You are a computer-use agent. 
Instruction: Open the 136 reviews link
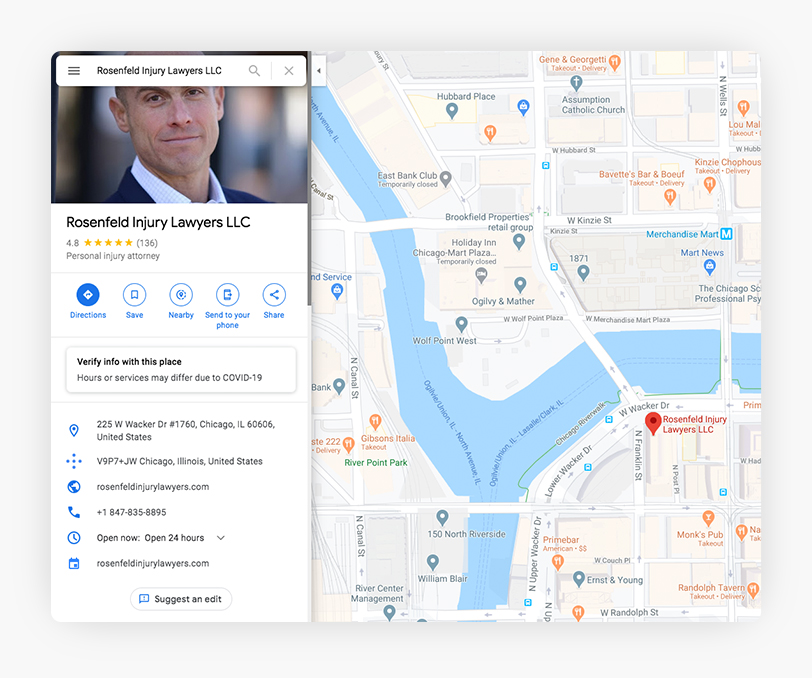click(x=147, y=243)
